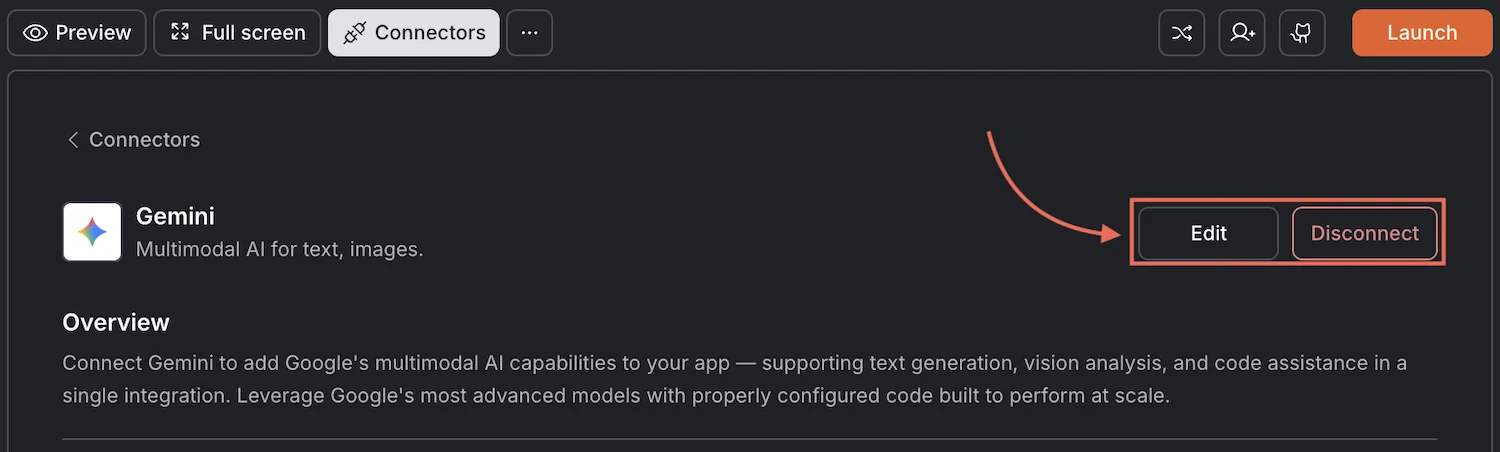1500x452 pixels.
Task: Click the shuffle arrows icon button
Action: pos(1181,33)
